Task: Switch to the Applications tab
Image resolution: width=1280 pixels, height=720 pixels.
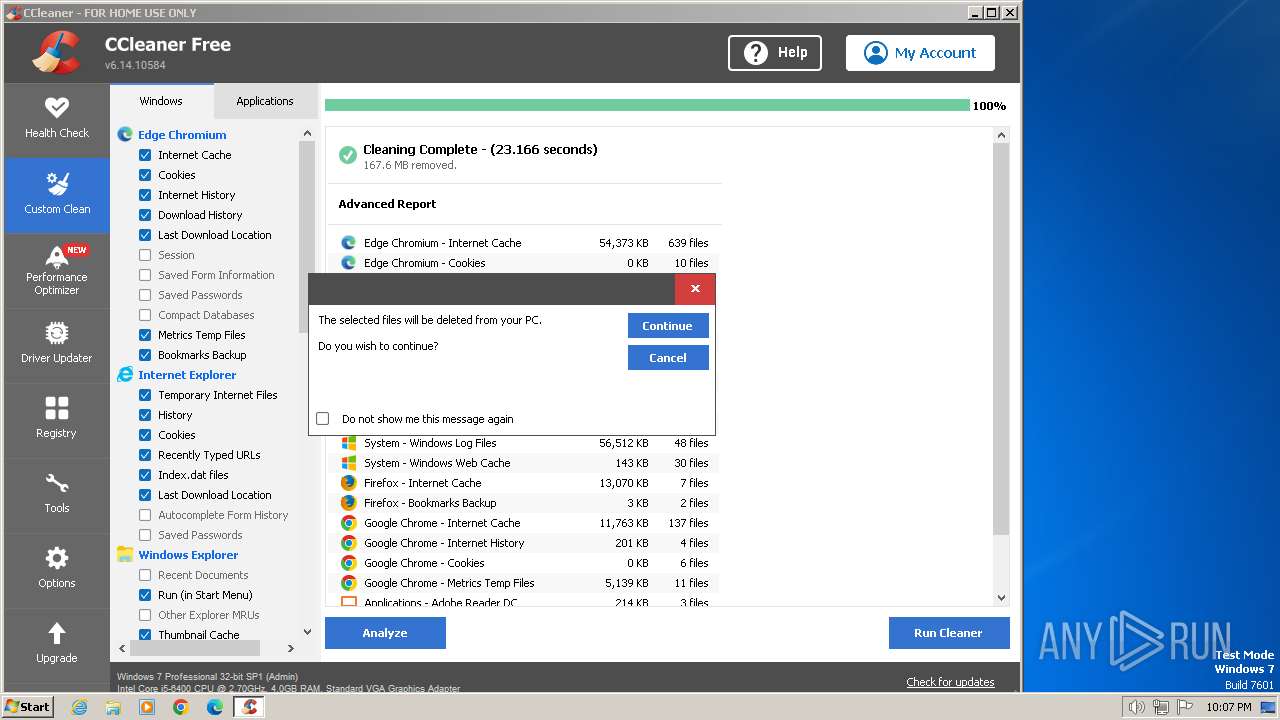Action: [265, 101]
